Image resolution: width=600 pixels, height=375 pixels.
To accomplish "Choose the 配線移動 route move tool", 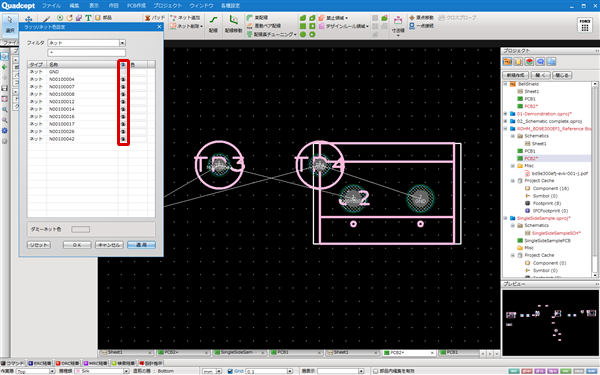I will pyautogui.click(x=233, y=24).
